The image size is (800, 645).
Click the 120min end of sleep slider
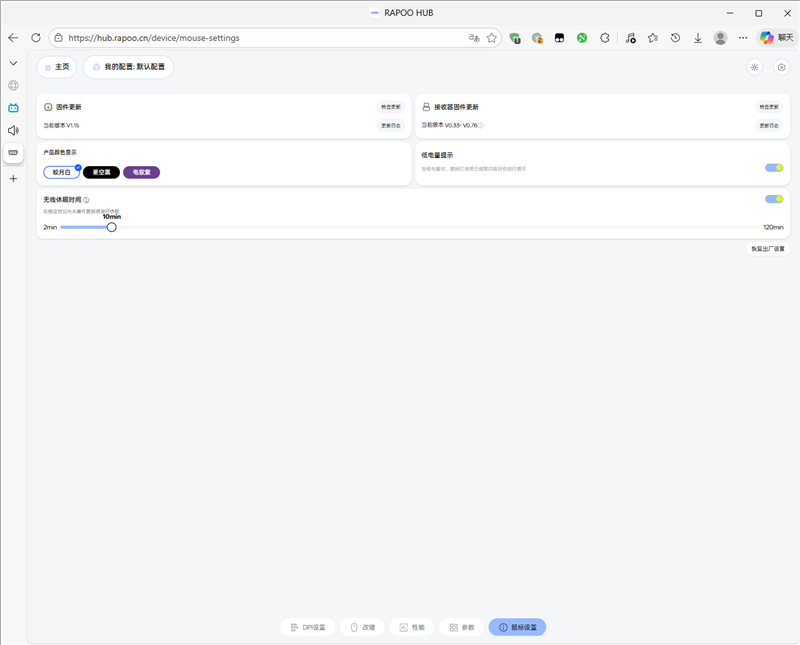[773, 227]
